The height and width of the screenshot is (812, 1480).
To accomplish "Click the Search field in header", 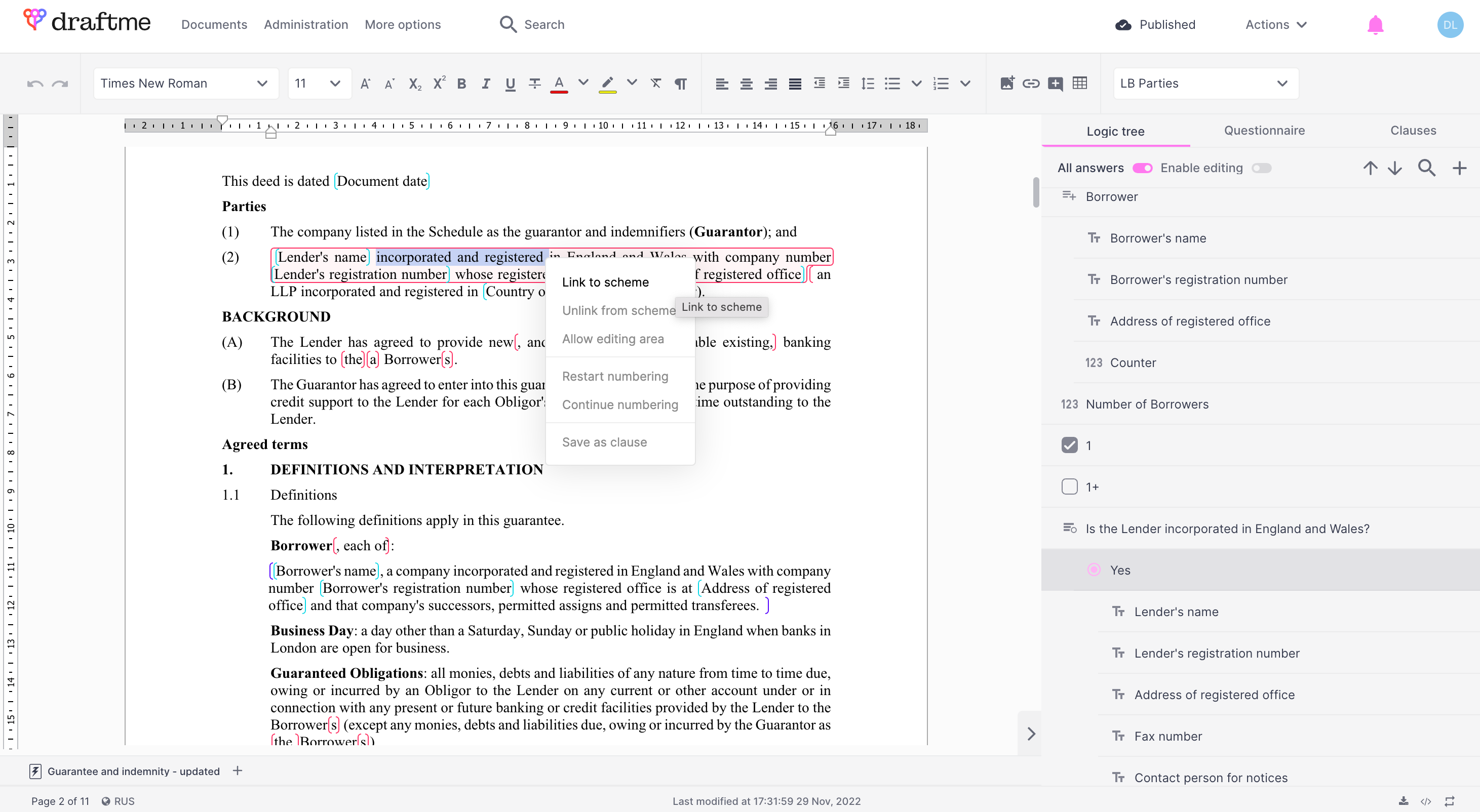I will pyautogui.click(x=543, y=25).
